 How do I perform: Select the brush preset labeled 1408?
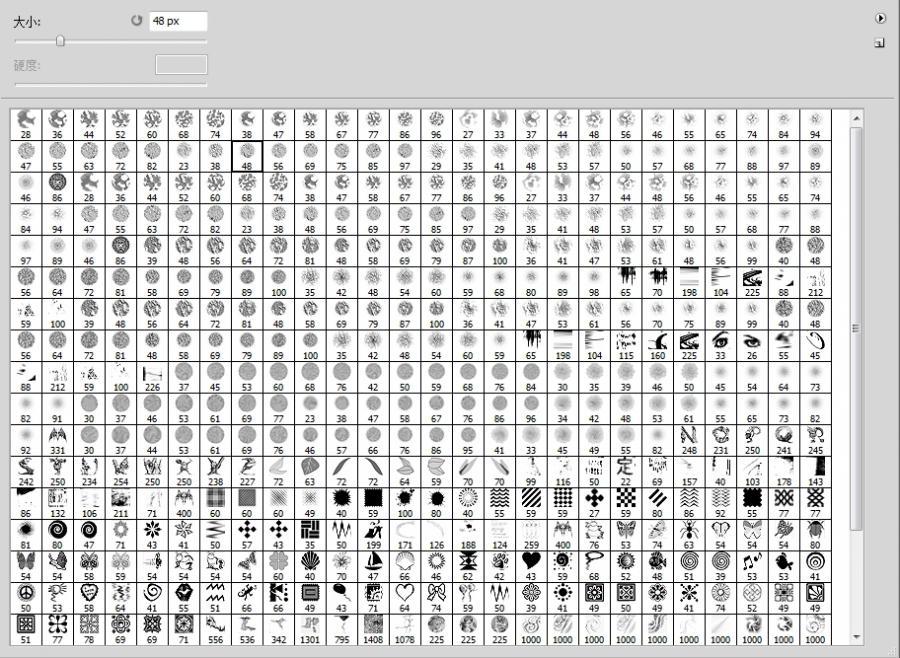373,630
